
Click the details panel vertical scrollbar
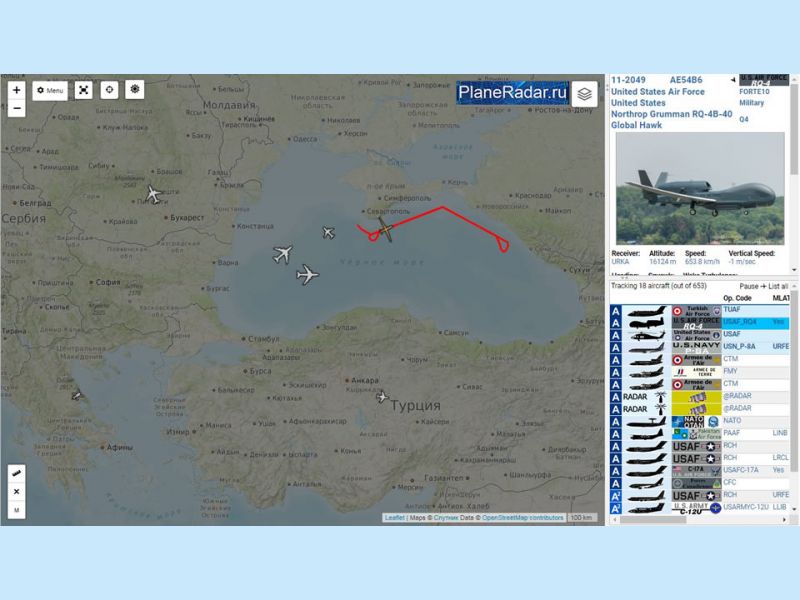794,128
